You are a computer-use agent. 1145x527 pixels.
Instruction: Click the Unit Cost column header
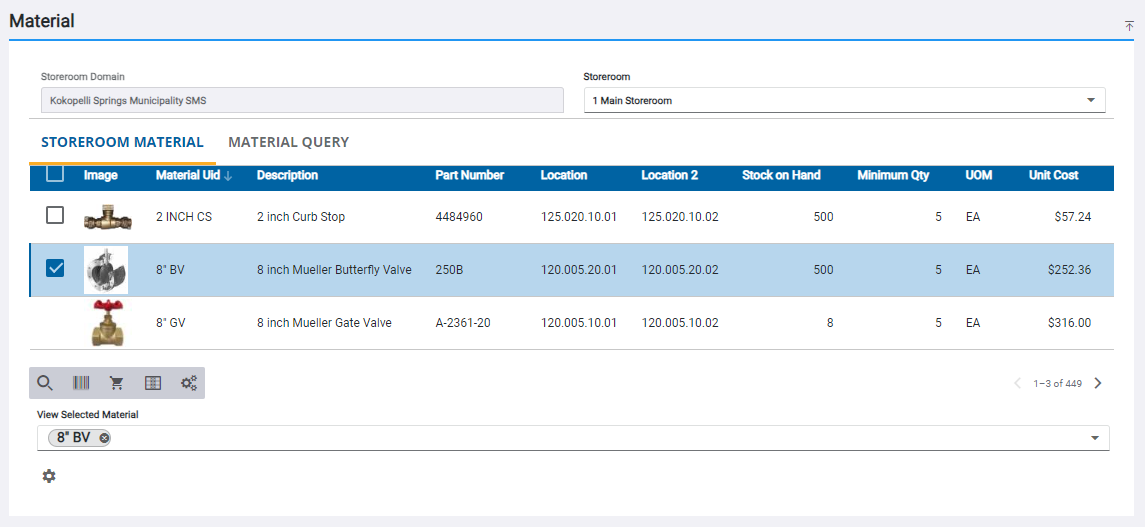pos(1053,175)
